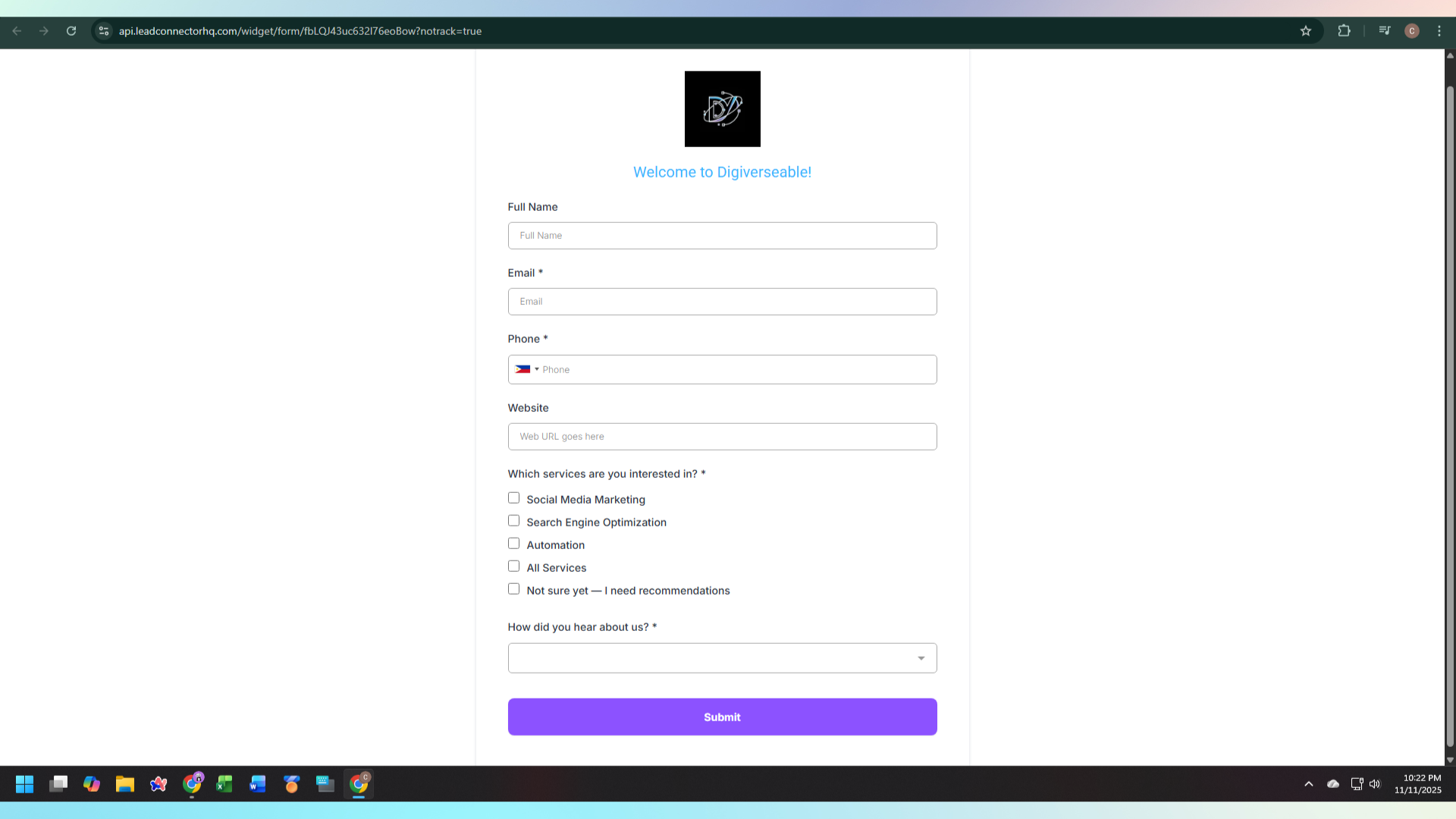
Task: Open the How did you hear dropdown
Action: click(x=722, y=658)
